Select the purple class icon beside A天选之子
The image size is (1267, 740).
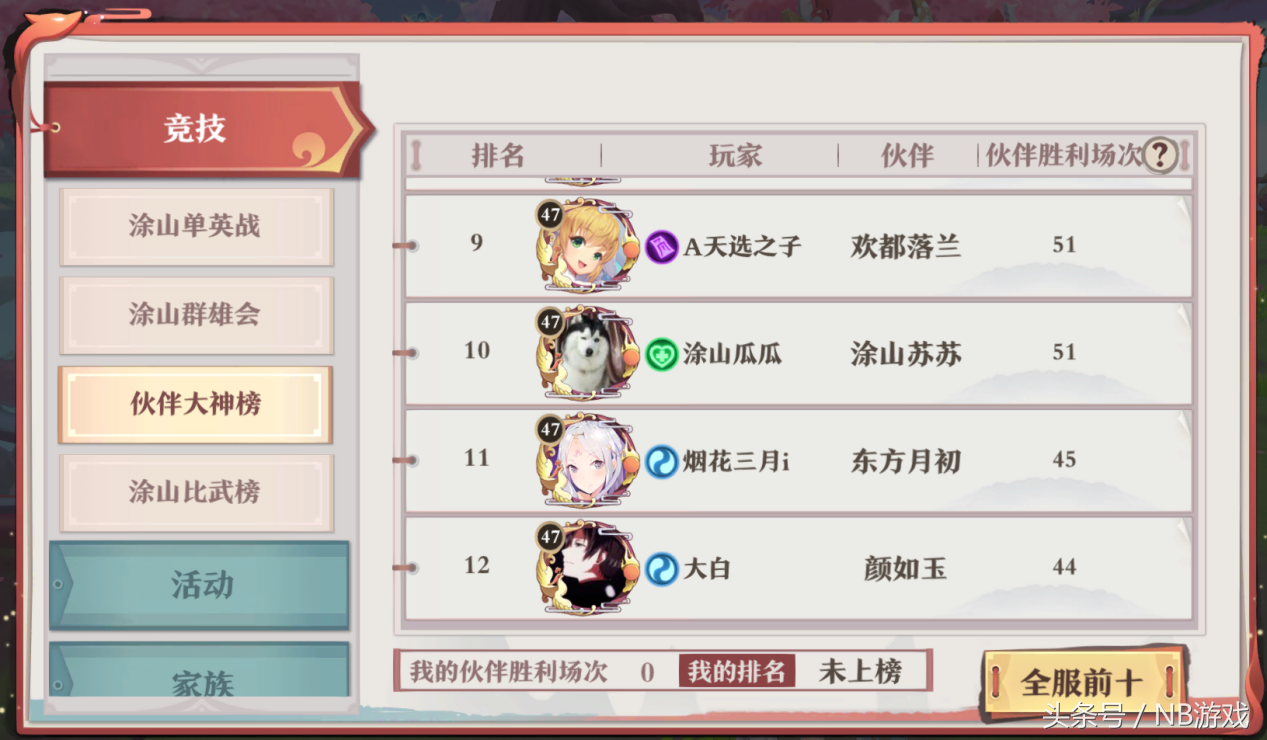(661, 246)
